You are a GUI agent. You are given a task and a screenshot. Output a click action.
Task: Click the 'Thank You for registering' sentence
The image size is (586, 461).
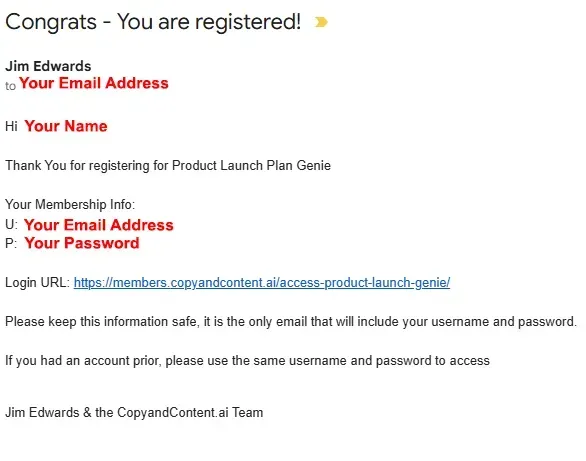(168, 165)
